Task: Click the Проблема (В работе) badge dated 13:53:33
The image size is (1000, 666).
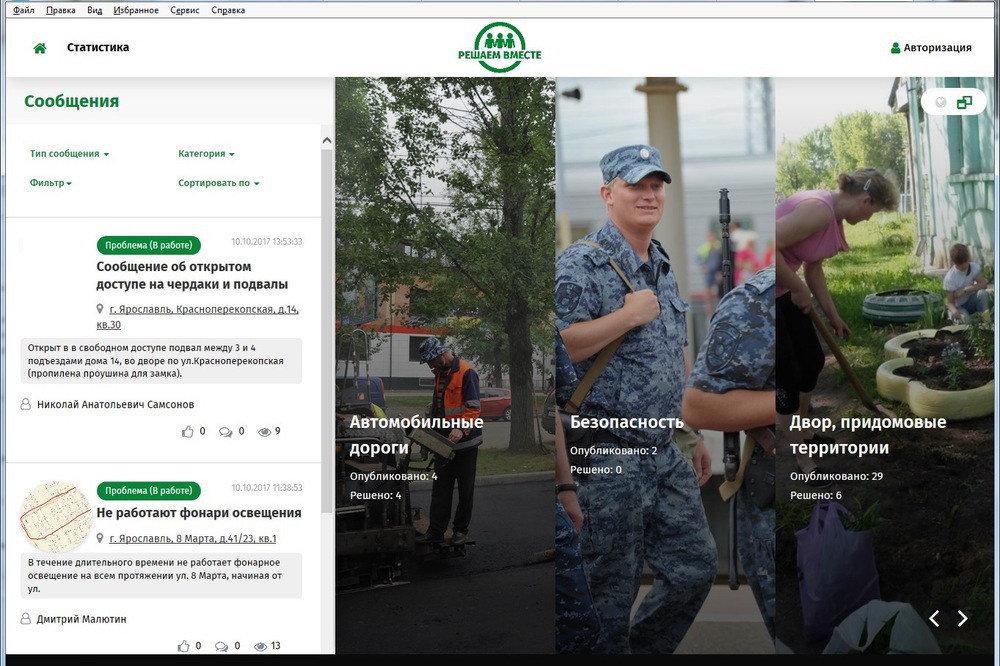Action: pyautogui.click(x=149, y=245)
